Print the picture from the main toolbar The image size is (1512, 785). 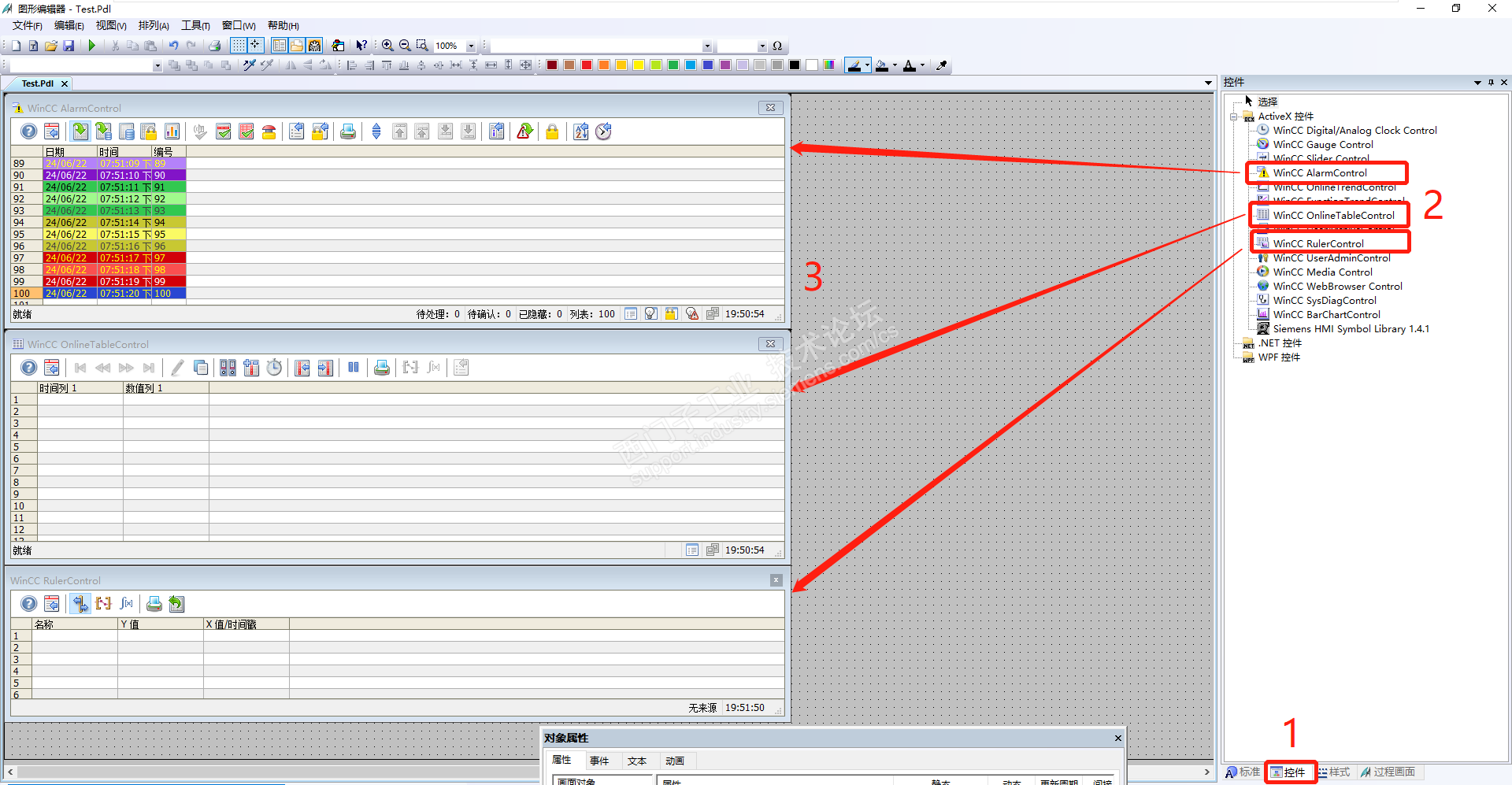(214, 46)
